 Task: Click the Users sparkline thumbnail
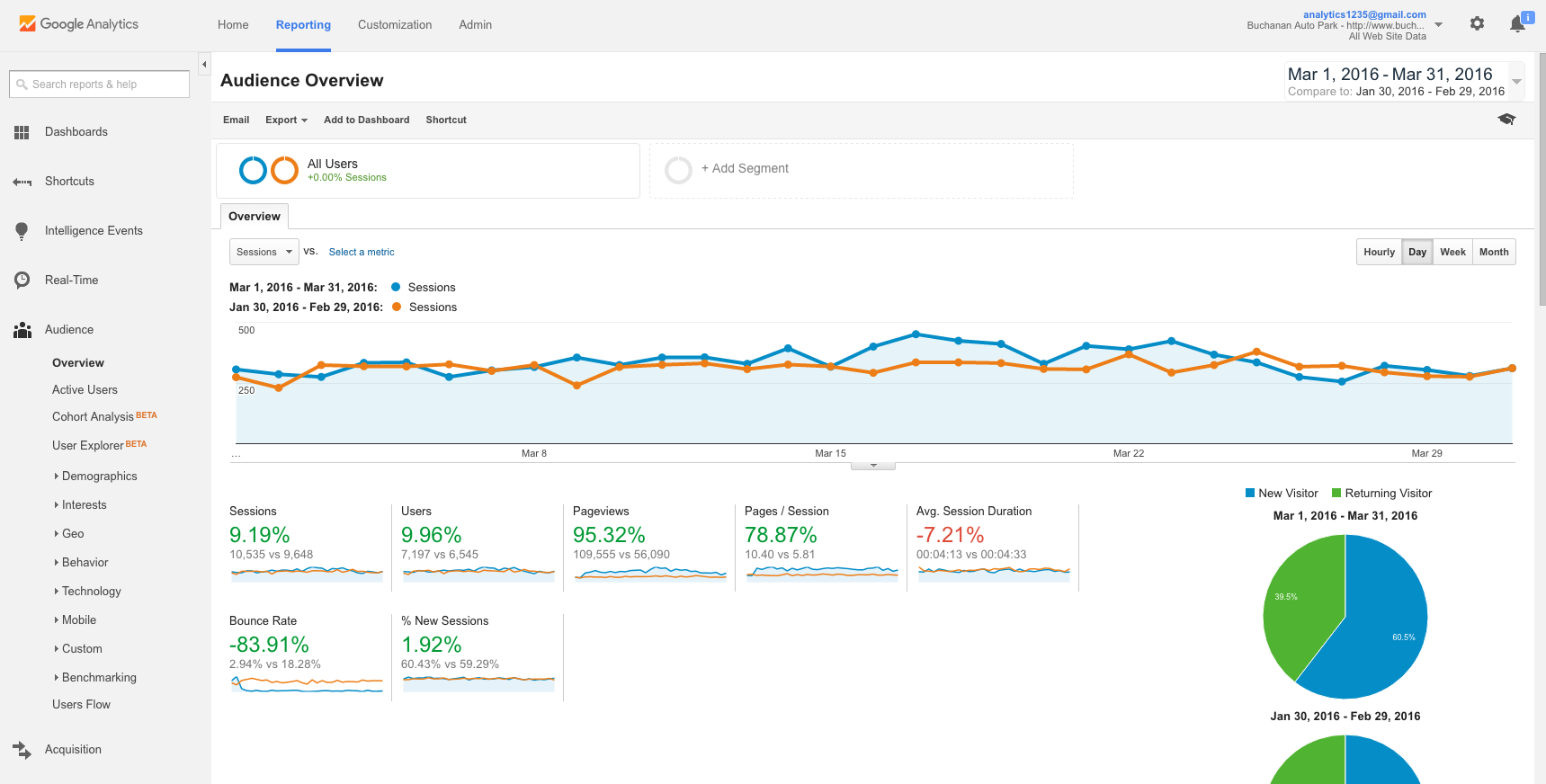pos(478,573)
